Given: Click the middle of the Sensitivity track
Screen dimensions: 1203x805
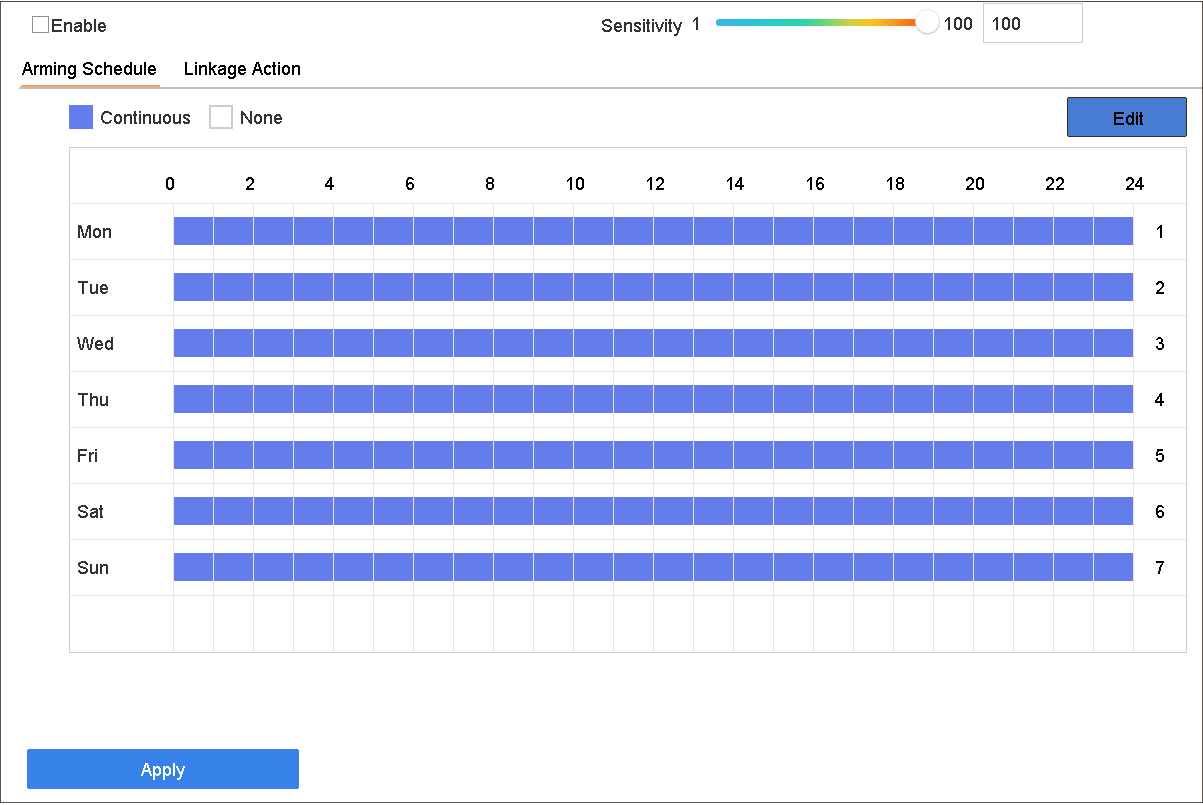Looking at the screenshot, I should pyautogui.click(x=822, y=23).
